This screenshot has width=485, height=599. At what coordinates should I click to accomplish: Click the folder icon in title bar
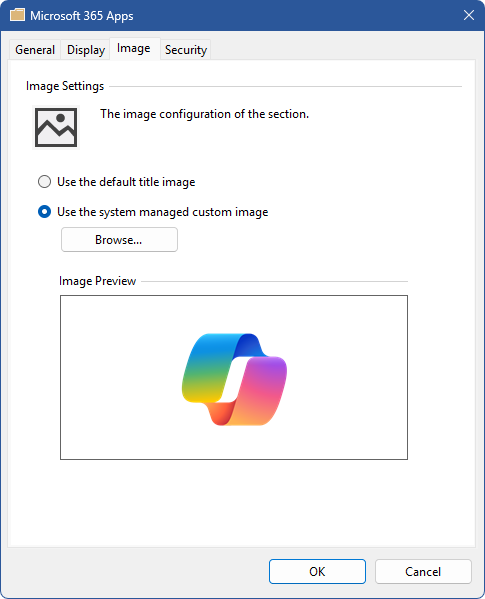(17, 15)
